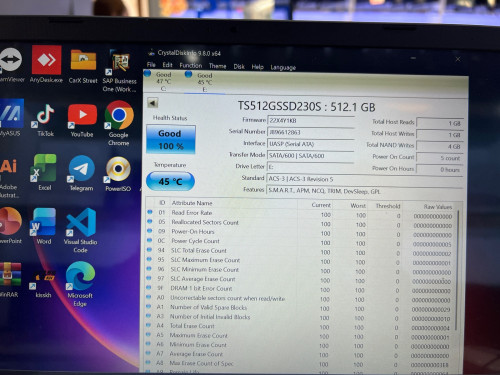Open the Word desktop icon
The height and width of the screenshot is (375, 500).
coord(44,226)
